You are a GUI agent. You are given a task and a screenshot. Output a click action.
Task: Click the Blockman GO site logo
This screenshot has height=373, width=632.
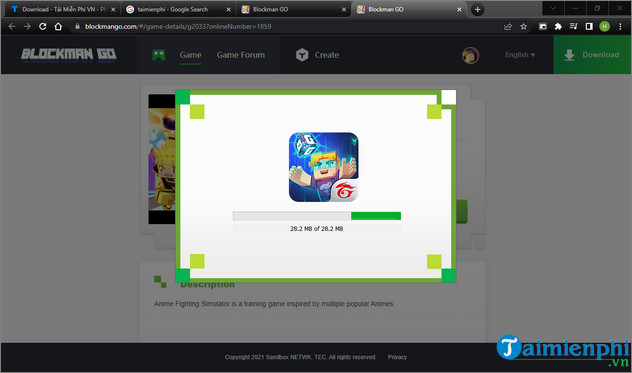(x=69, y=55)
